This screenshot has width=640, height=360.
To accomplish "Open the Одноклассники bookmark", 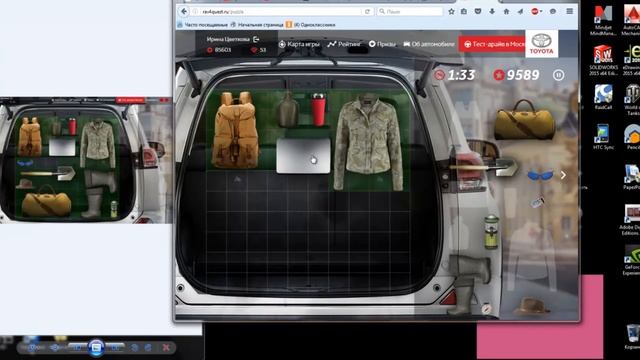I will (311, 25).
